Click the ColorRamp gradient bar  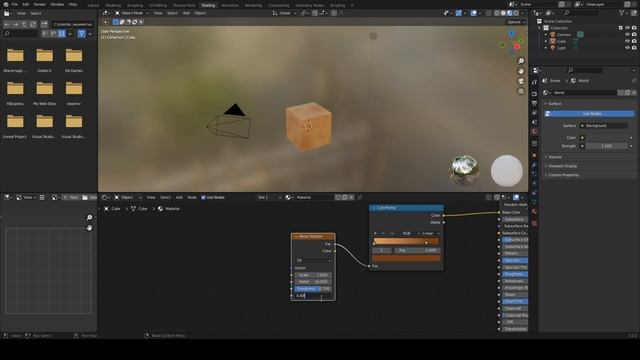click(x=406, y=242)
